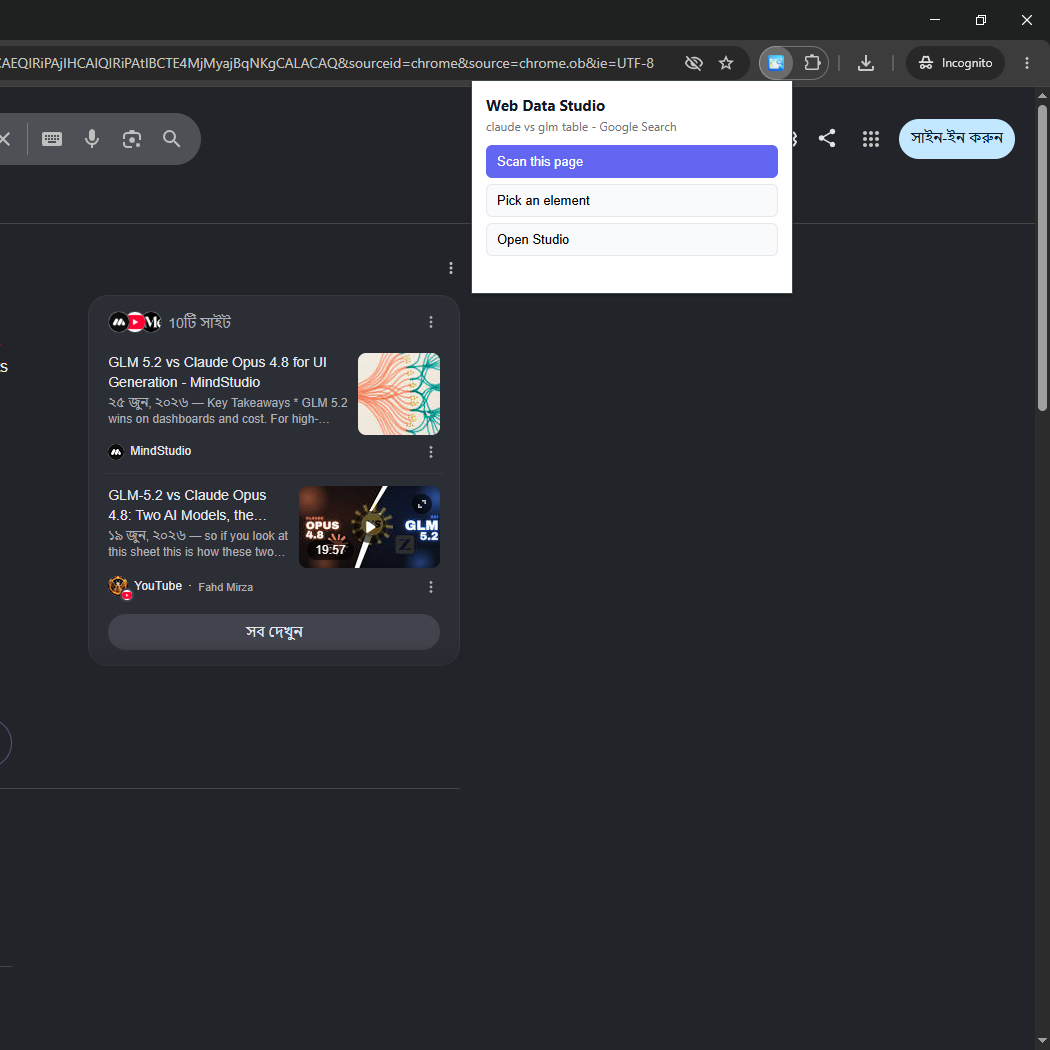Click Web Data Studio extension icon
Image resolution: width=1050 pixels, height=1050 pixels.
coord(776,63)
